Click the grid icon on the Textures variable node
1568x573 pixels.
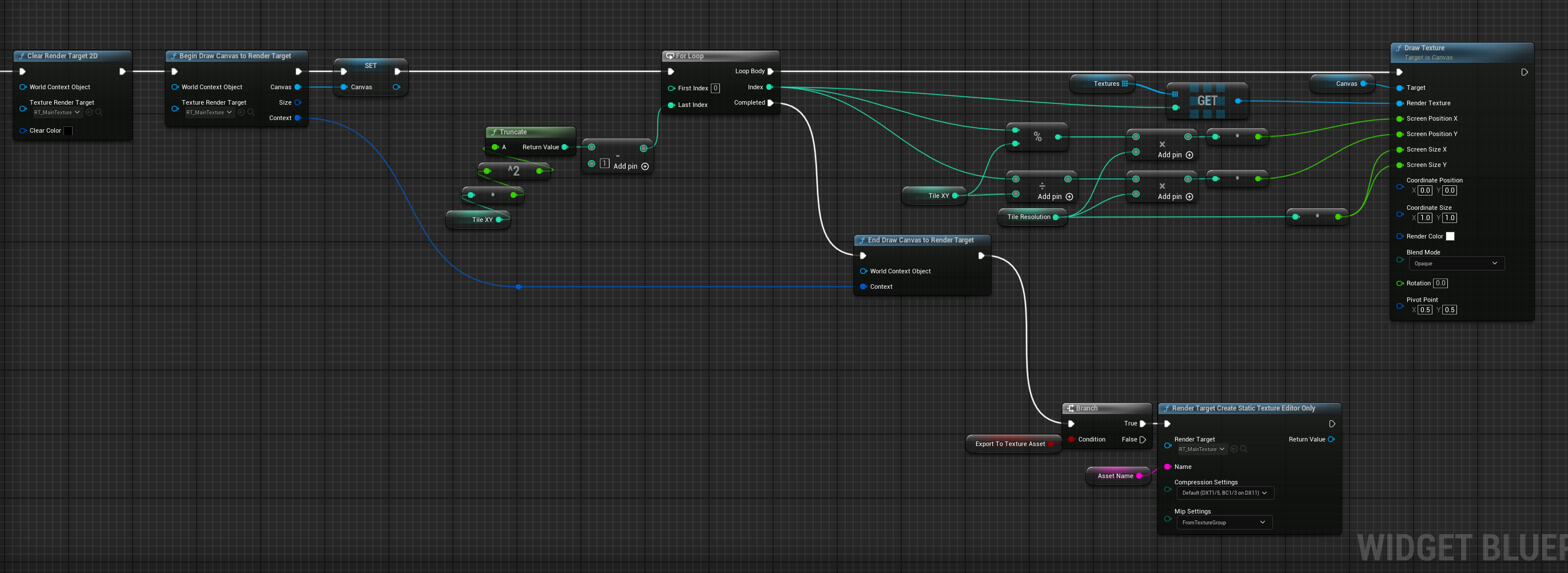pyautogui.click(x=1125, y=85)
